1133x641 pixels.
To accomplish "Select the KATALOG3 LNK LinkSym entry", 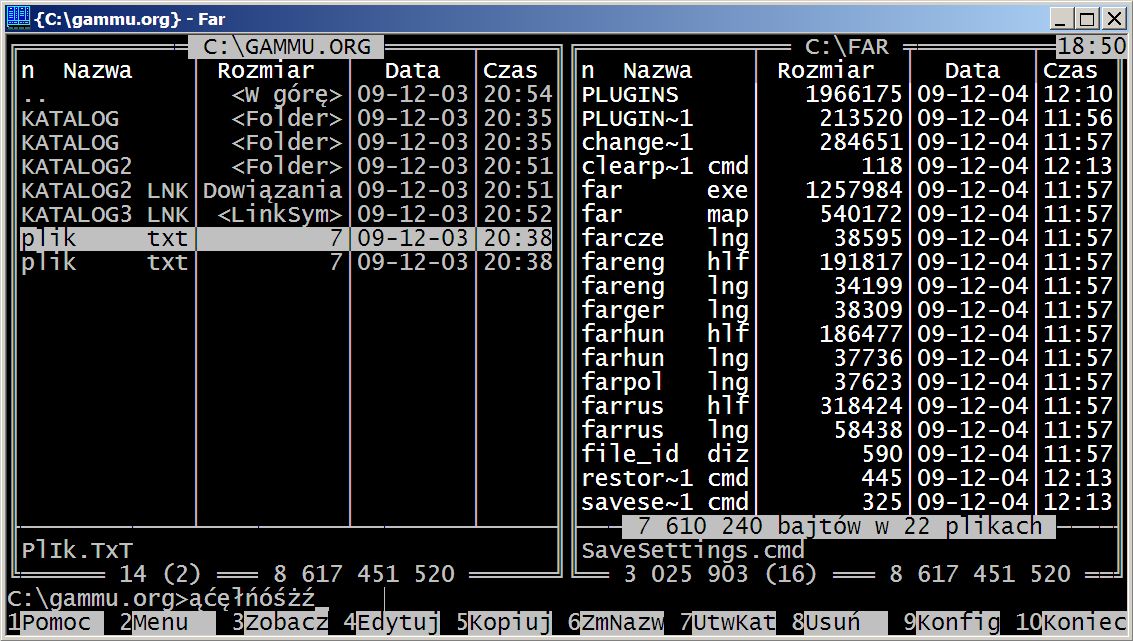I will pos(286,215).
